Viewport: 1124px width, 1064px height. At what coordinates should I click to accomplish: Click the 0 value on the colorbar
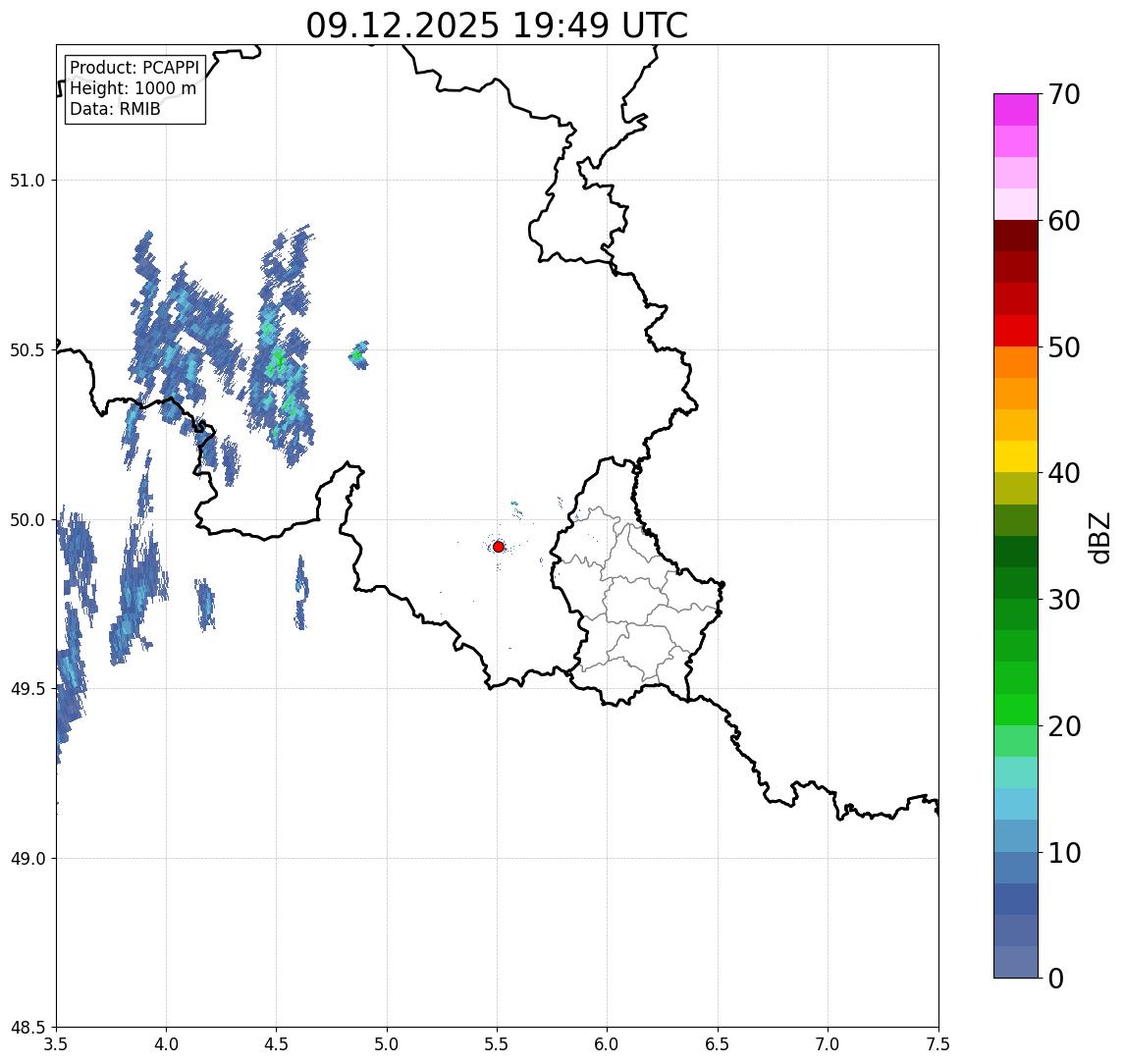coord(1056,978)
